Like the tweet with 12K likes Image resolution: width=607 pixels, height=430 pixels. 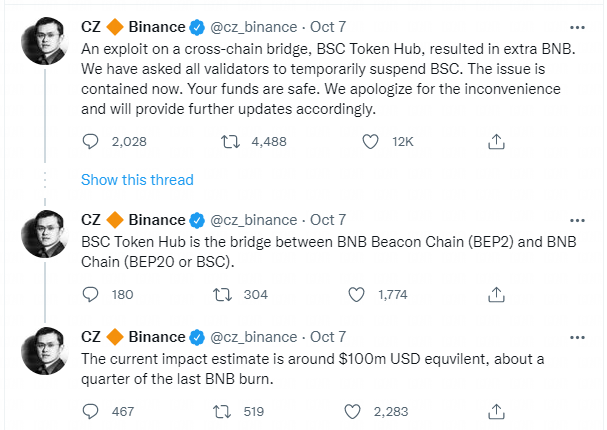click(x=369, y=142)
